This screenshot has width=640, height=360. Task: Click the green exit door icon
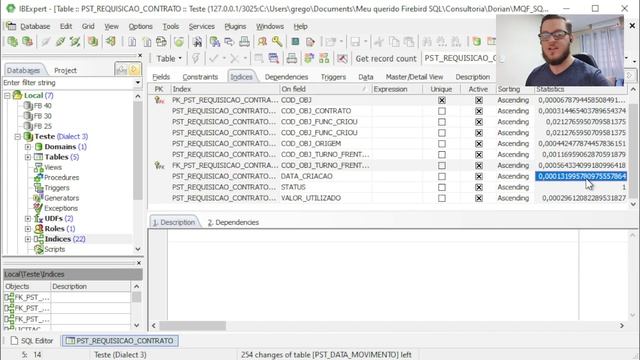111,41
